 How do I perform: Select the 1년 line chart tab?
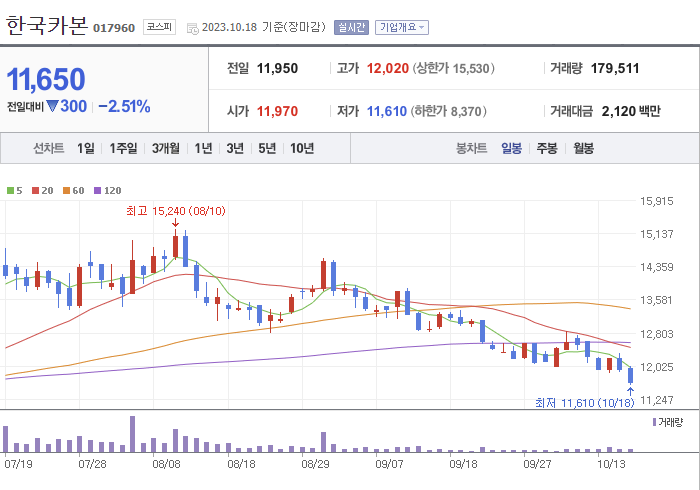tap(204, 148)
